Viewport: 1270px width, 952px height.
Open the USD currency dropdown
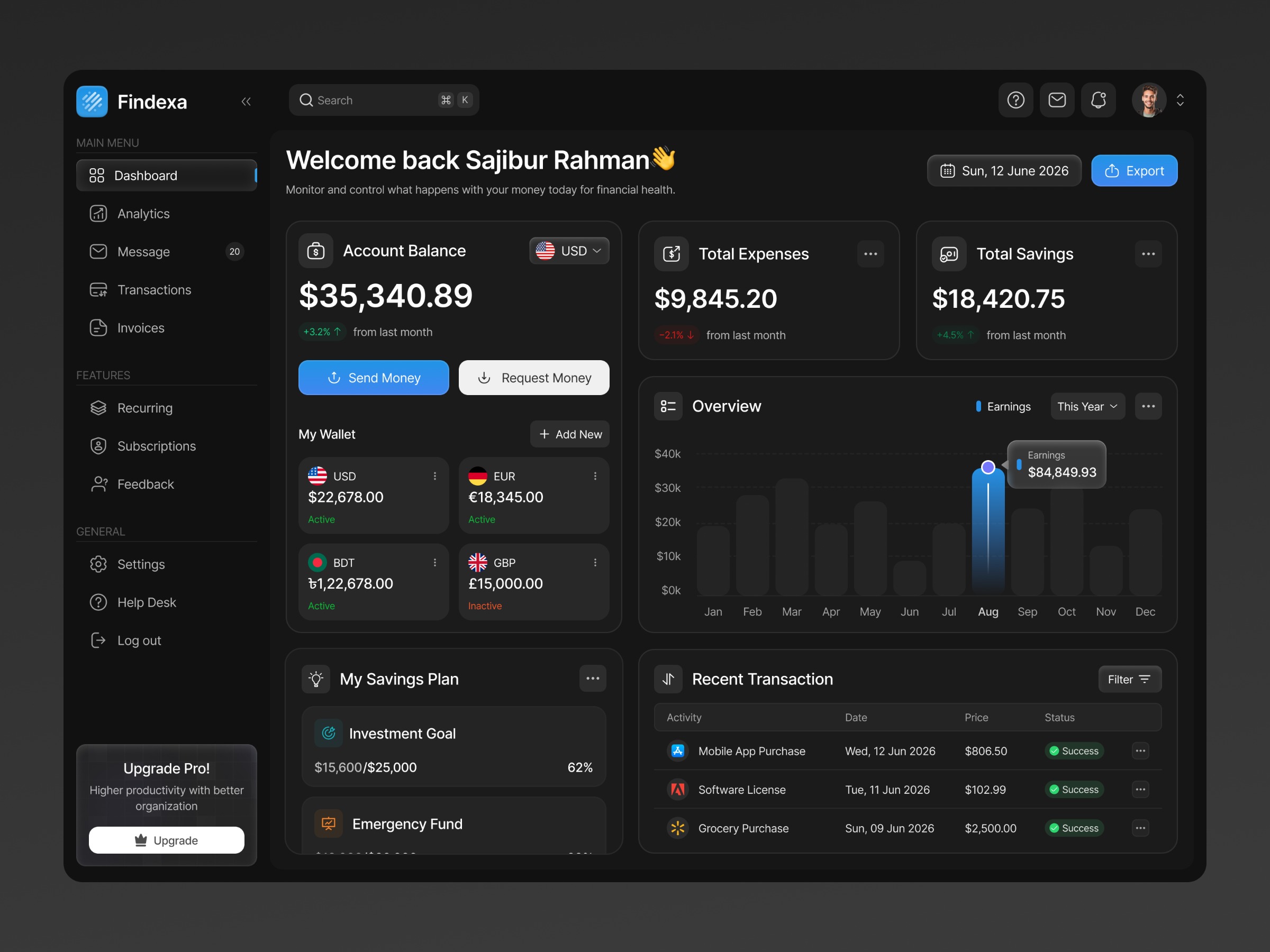pos(569,251)
